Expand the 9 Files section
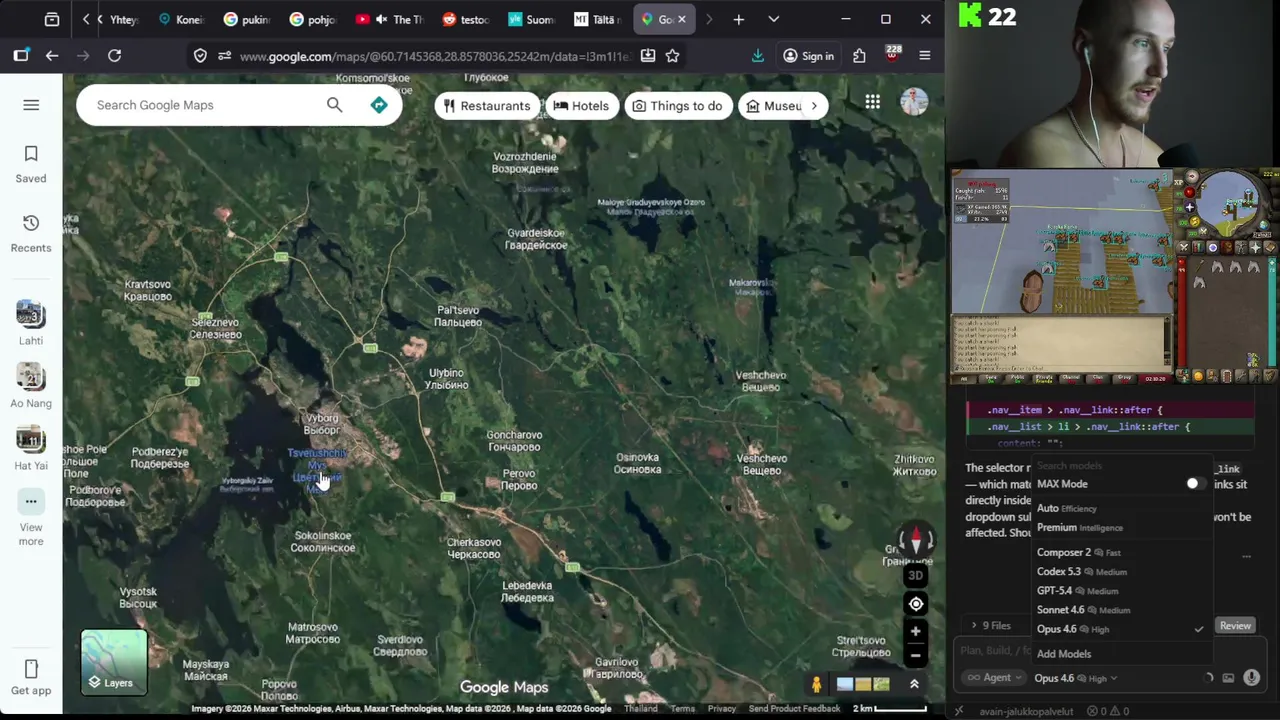1280x720 pixels. pyautogui.click(x=991, y=626)
